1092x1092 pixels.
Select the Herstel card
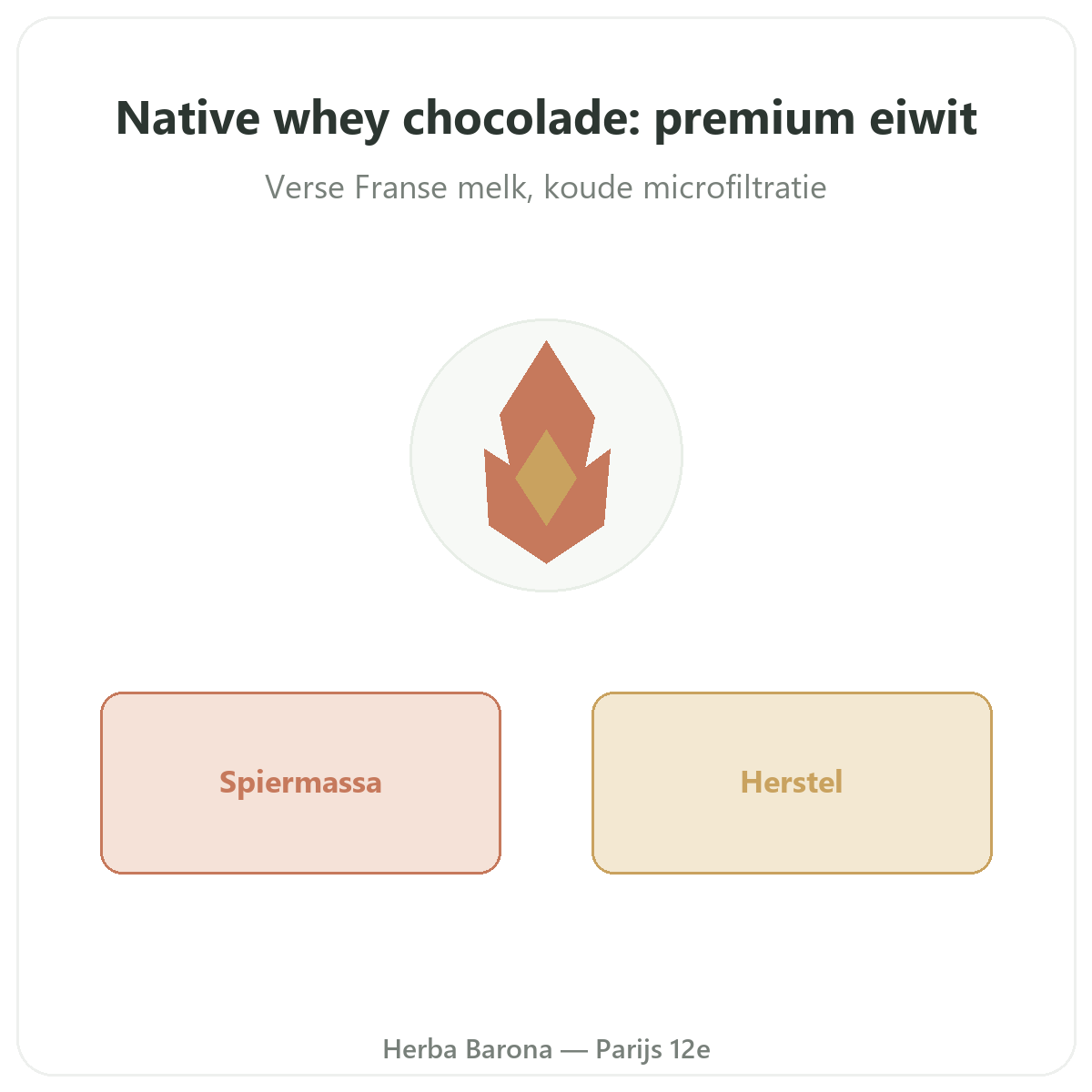point(792,783)
